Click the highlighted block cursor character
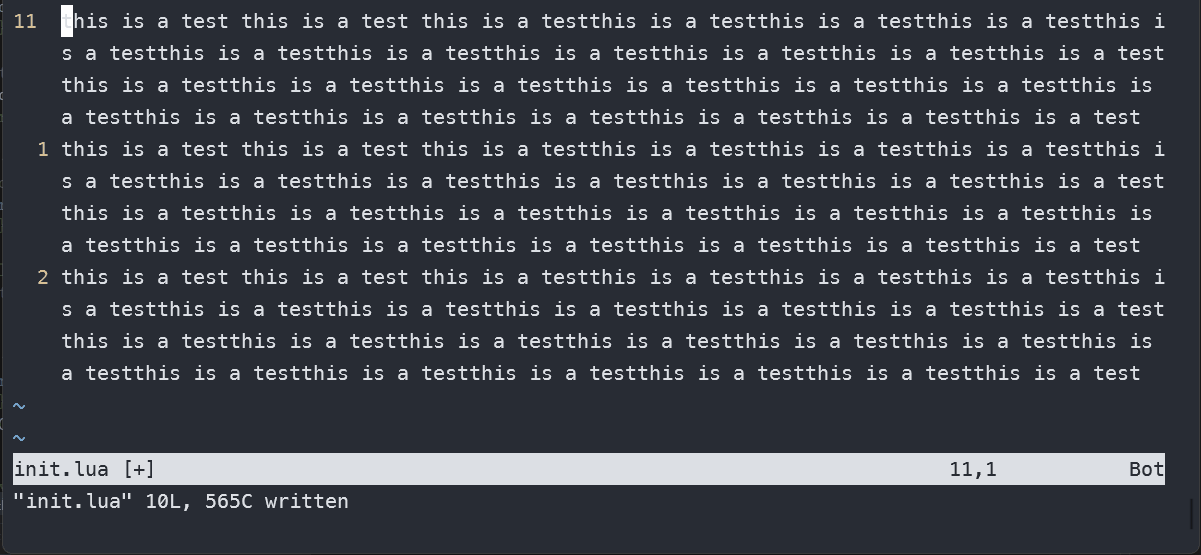1201x555 pixels. pyautogui.click(x=67, y=21)
